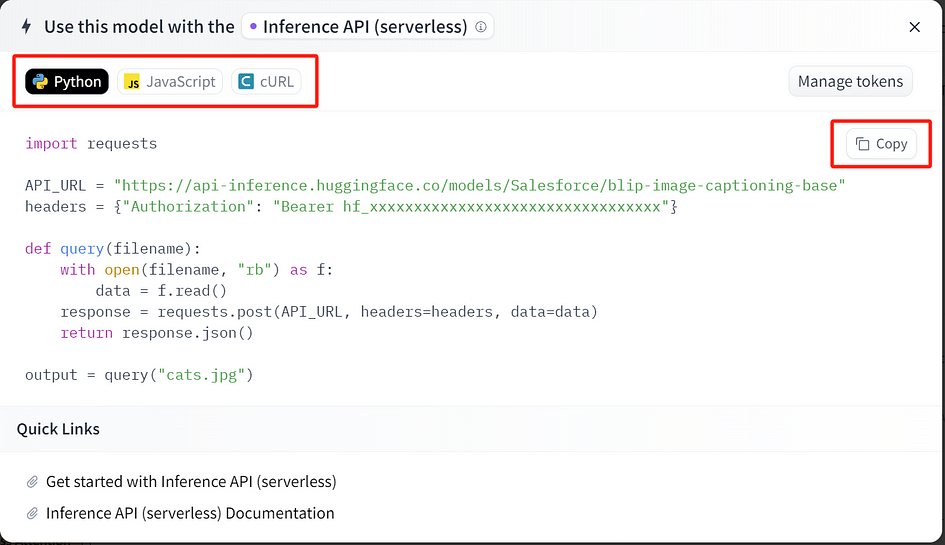Open Manage tokens

(850, 81)
